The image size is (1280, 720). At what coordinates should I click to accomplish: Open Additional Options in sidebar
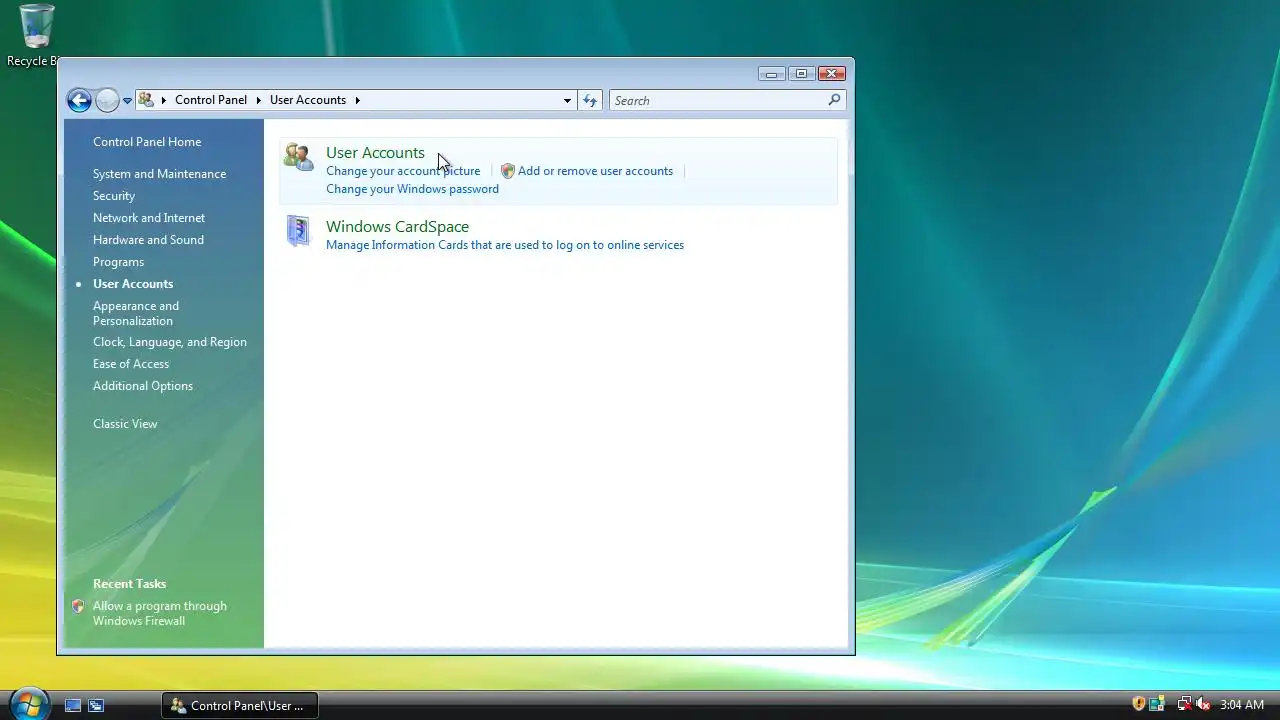143,386
